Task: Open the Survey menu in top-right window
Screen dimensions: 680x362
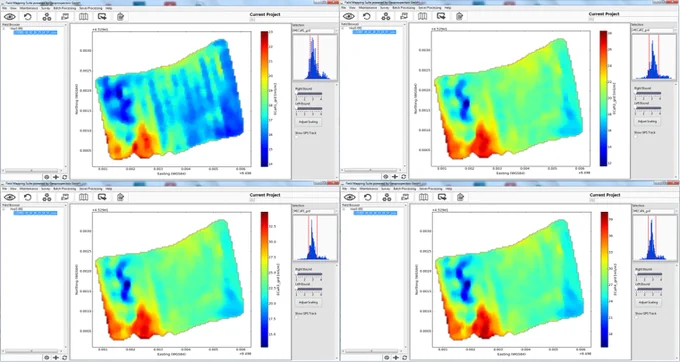Action: [385, 8]
